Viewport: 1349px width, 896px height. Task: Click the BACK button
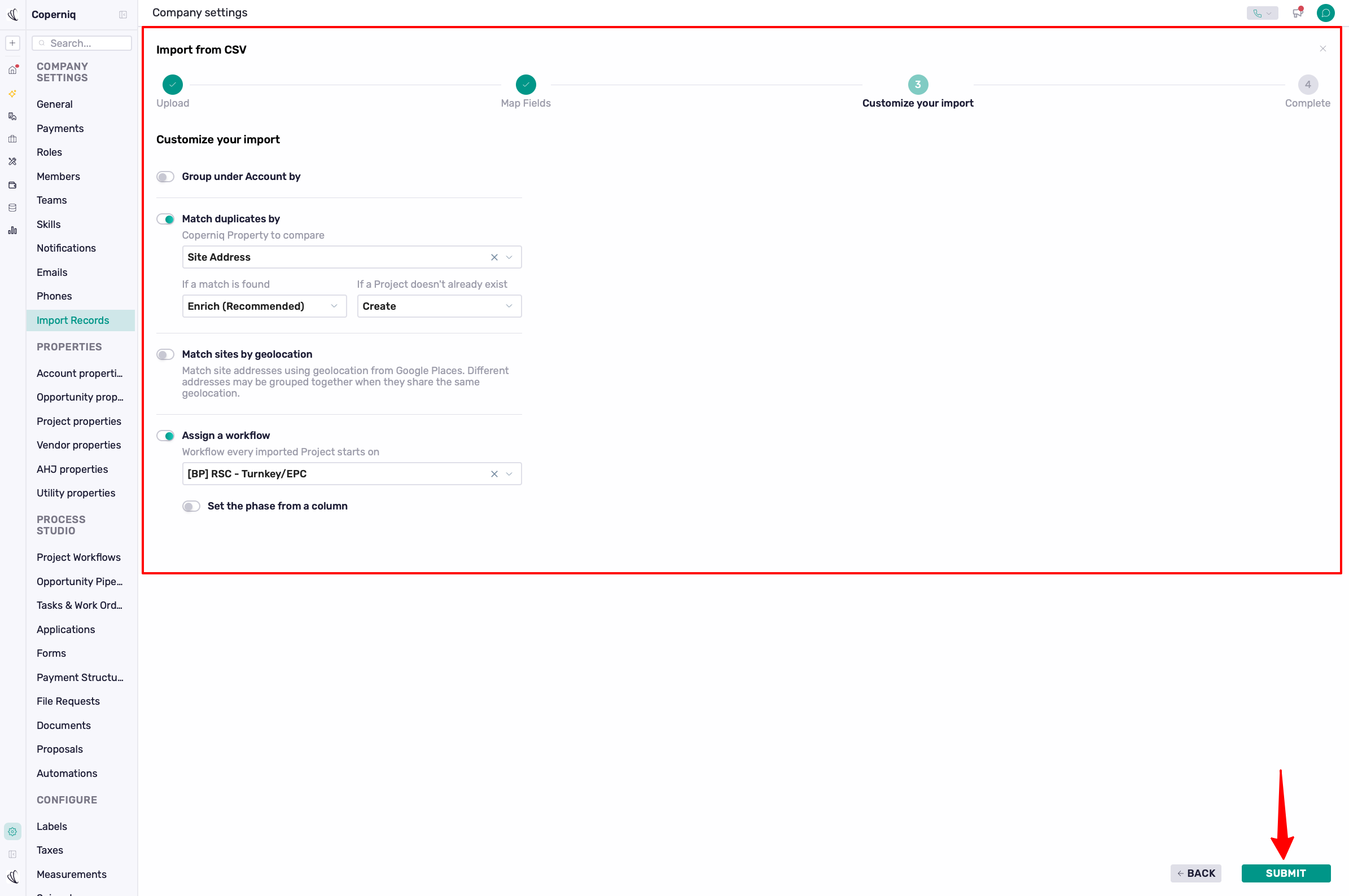pyautogui.click(x=1196, y=873)
